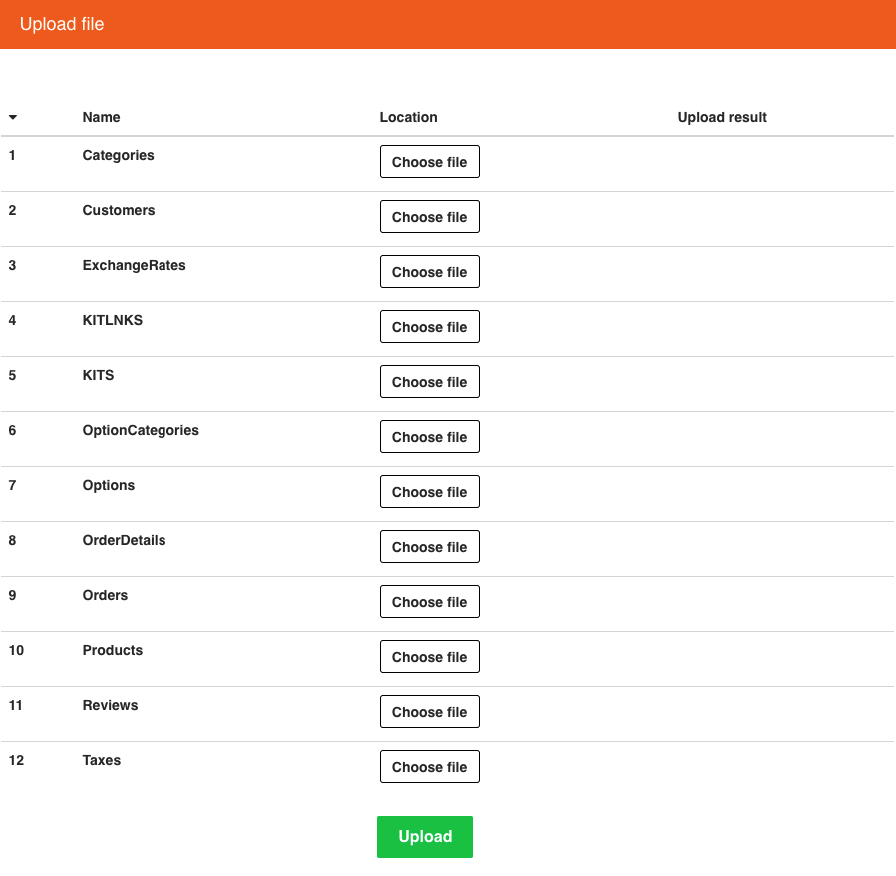Choose file for OptionCategories row

(x=430, y=437)
